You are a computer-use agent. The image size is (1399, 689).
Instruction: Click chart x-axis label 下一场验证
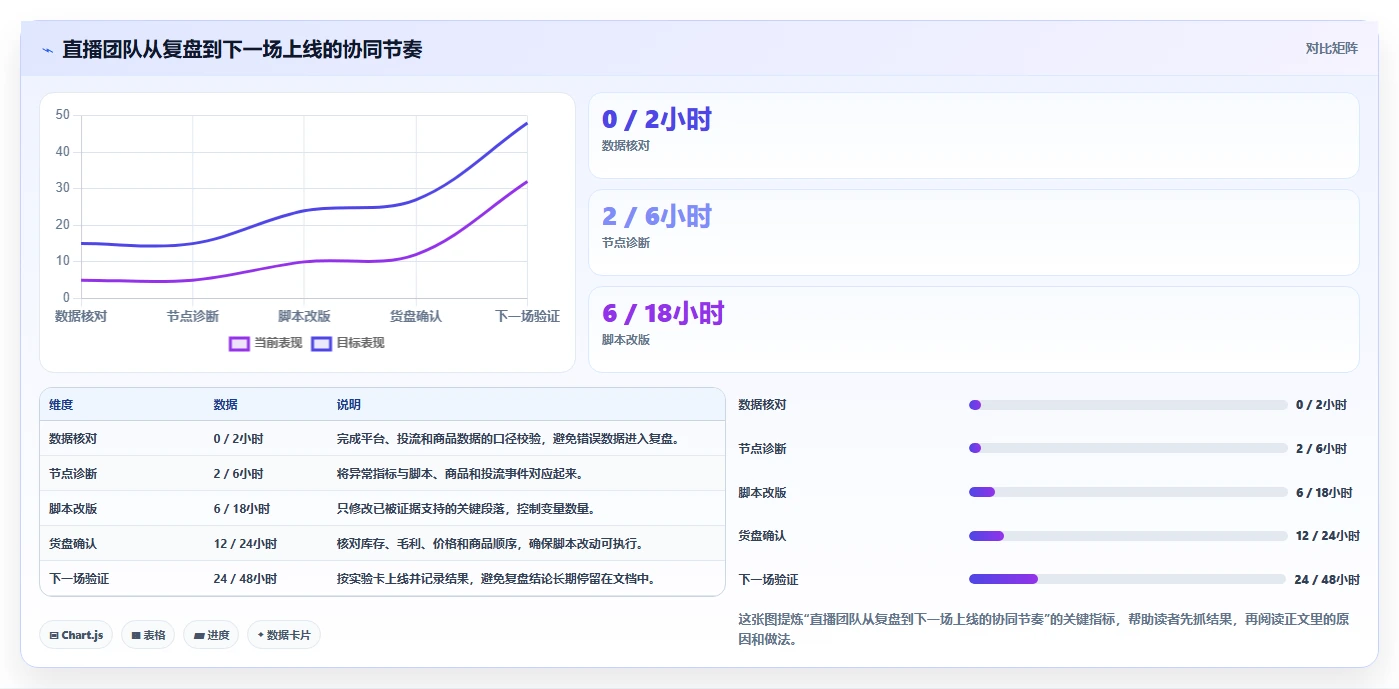point(528,316)
